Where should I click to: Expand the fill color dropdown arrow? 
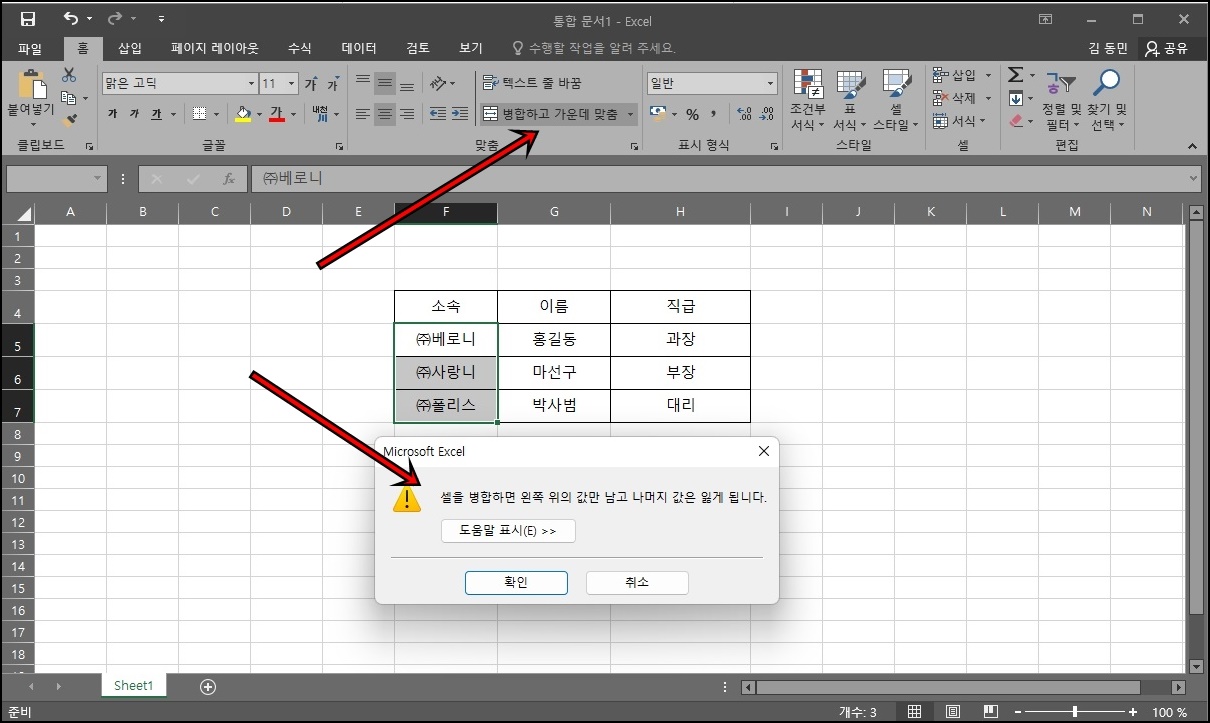[x=258, y=114]
